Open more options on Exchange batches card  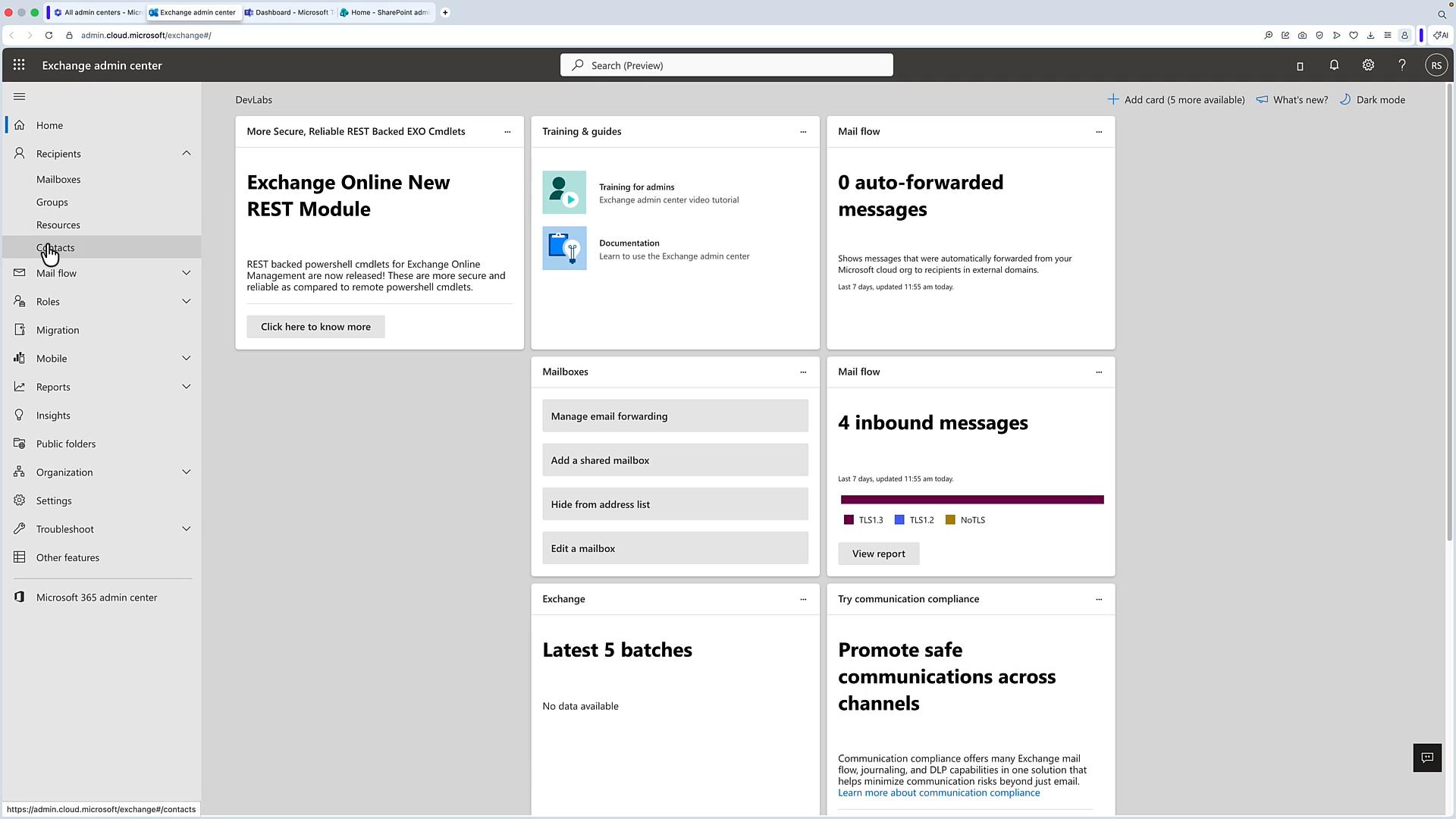coord(803,600)
